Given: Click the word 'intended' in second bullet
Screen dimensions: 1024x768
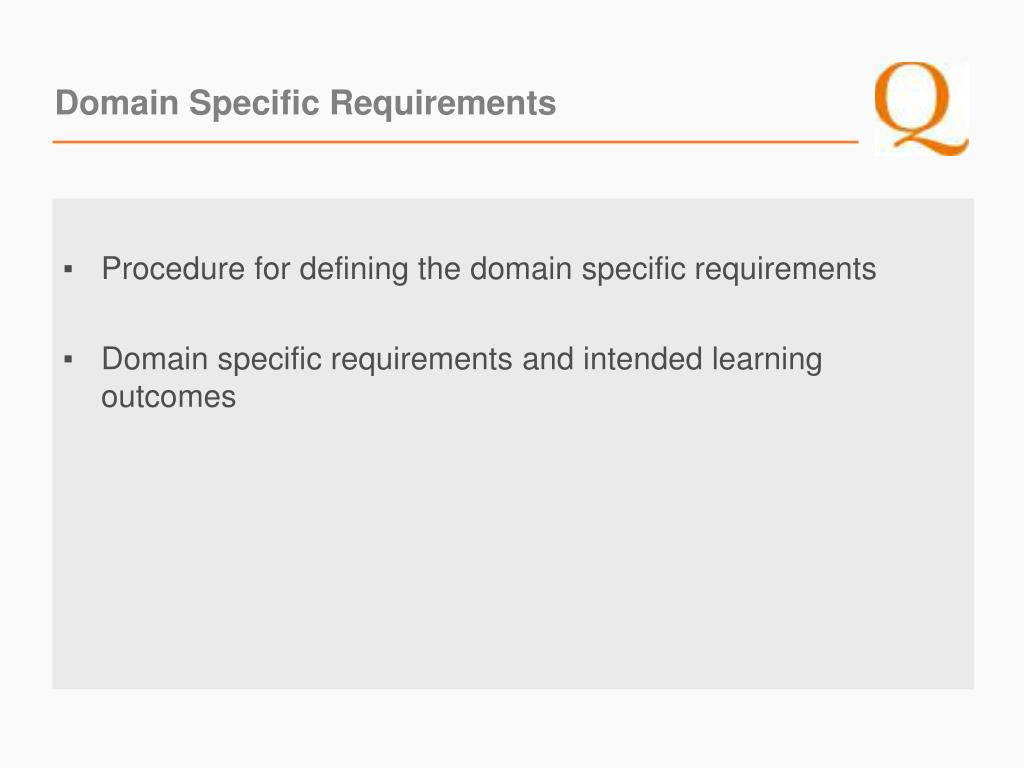Looking at the screenshot, I should 643,359.
